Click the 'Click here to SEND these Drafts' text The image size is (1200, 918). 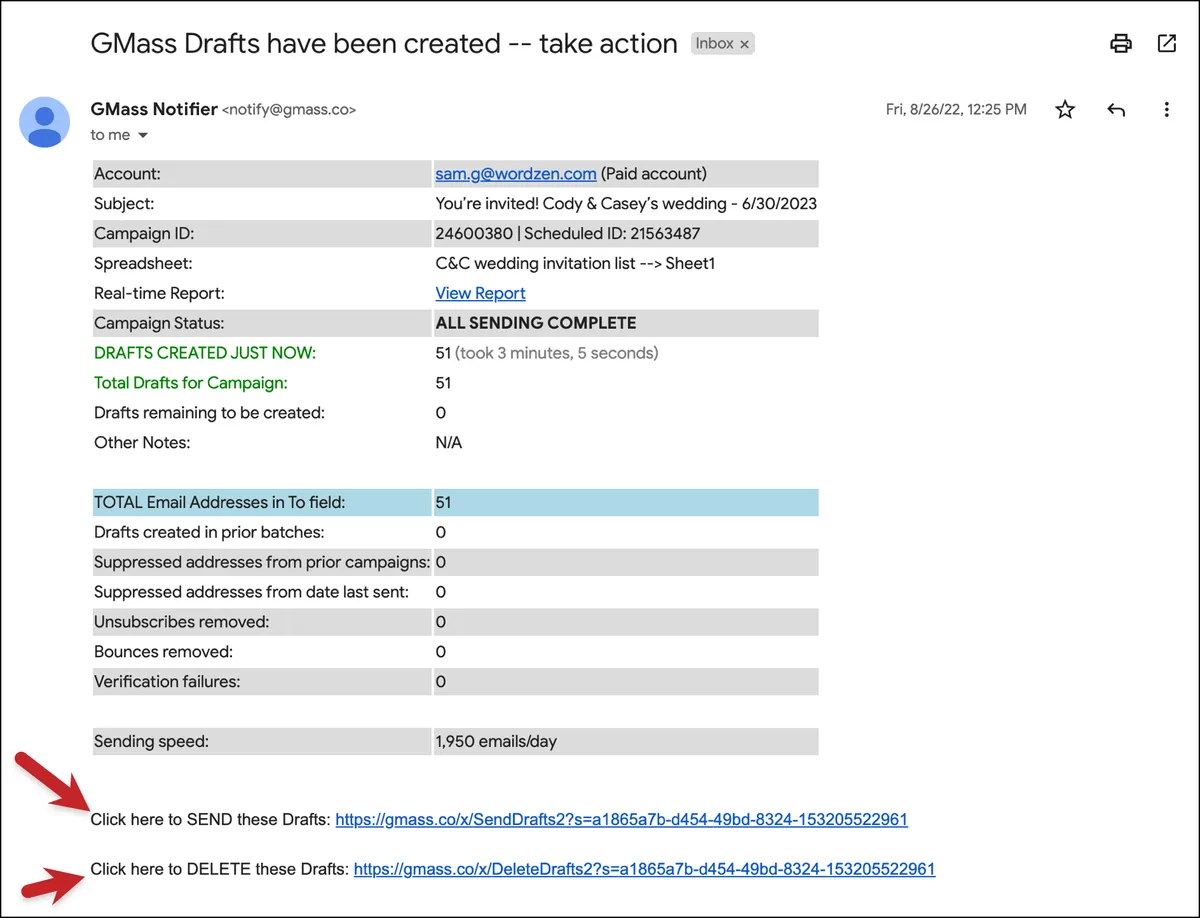coord(210,819)
